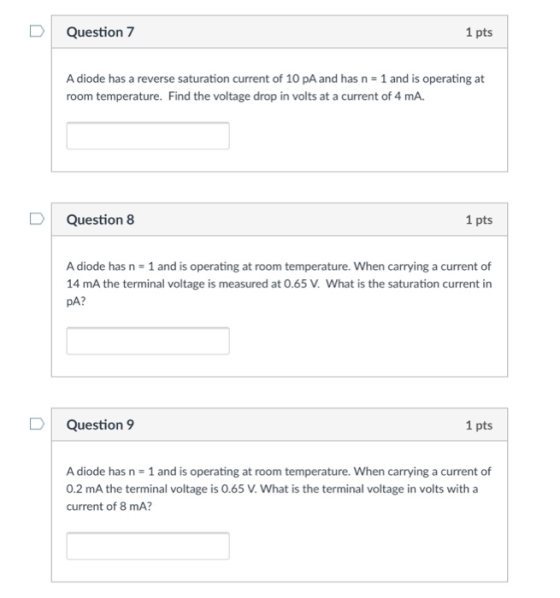Click the "Question 9" heading title
The width and height of the screenshot is (560, 598).
100,425
